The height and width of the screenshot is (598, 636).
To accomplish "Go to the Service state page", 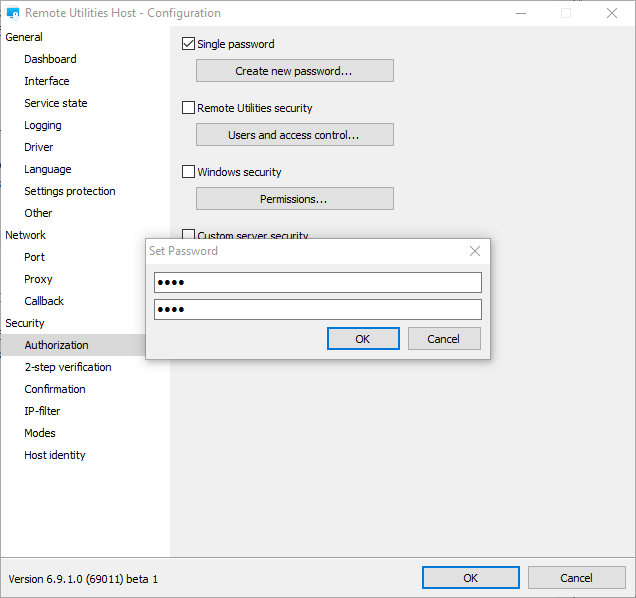I will point(56,103).
